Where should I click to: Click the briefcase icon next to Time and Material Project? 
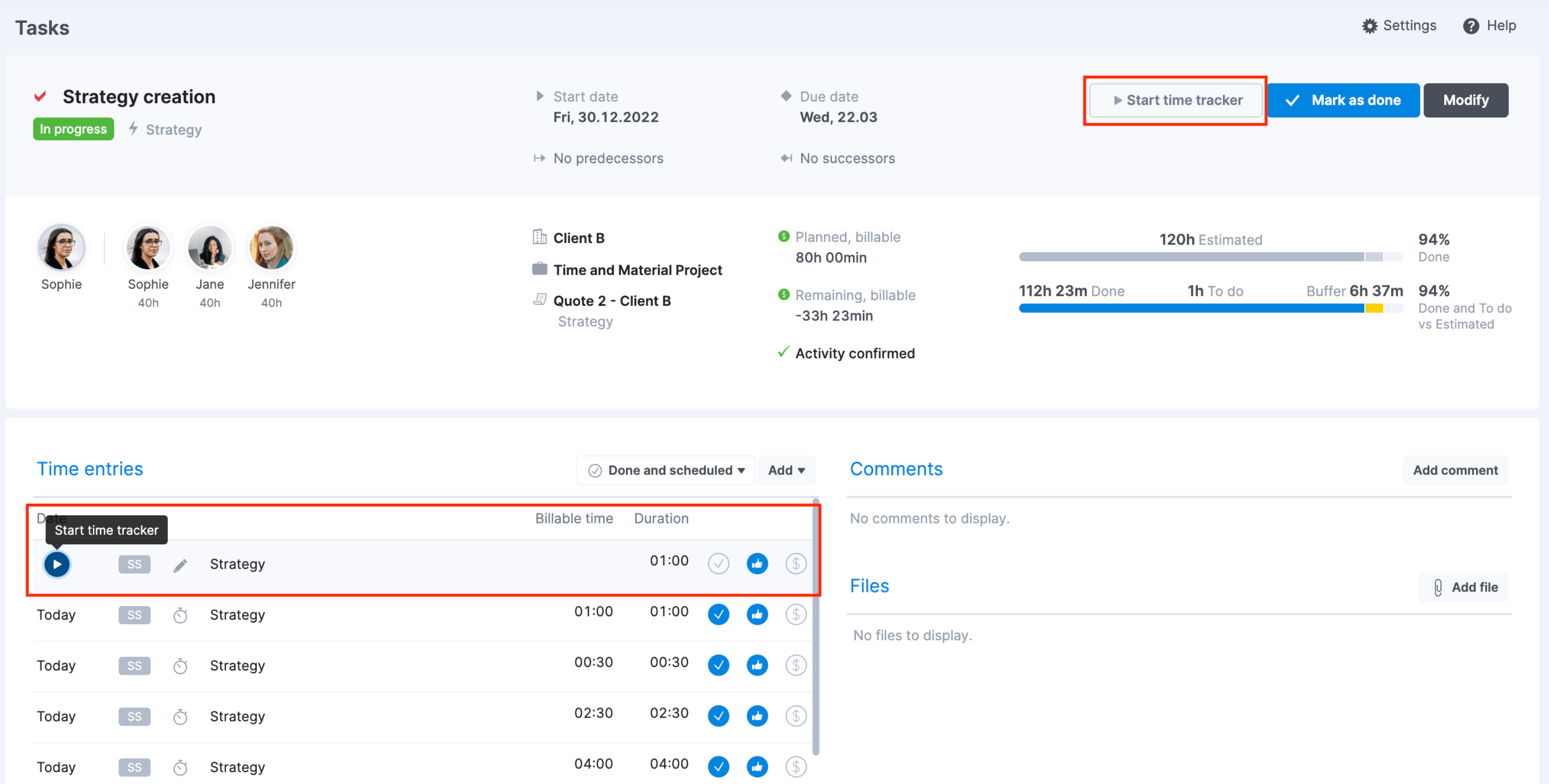click(540, 268)
